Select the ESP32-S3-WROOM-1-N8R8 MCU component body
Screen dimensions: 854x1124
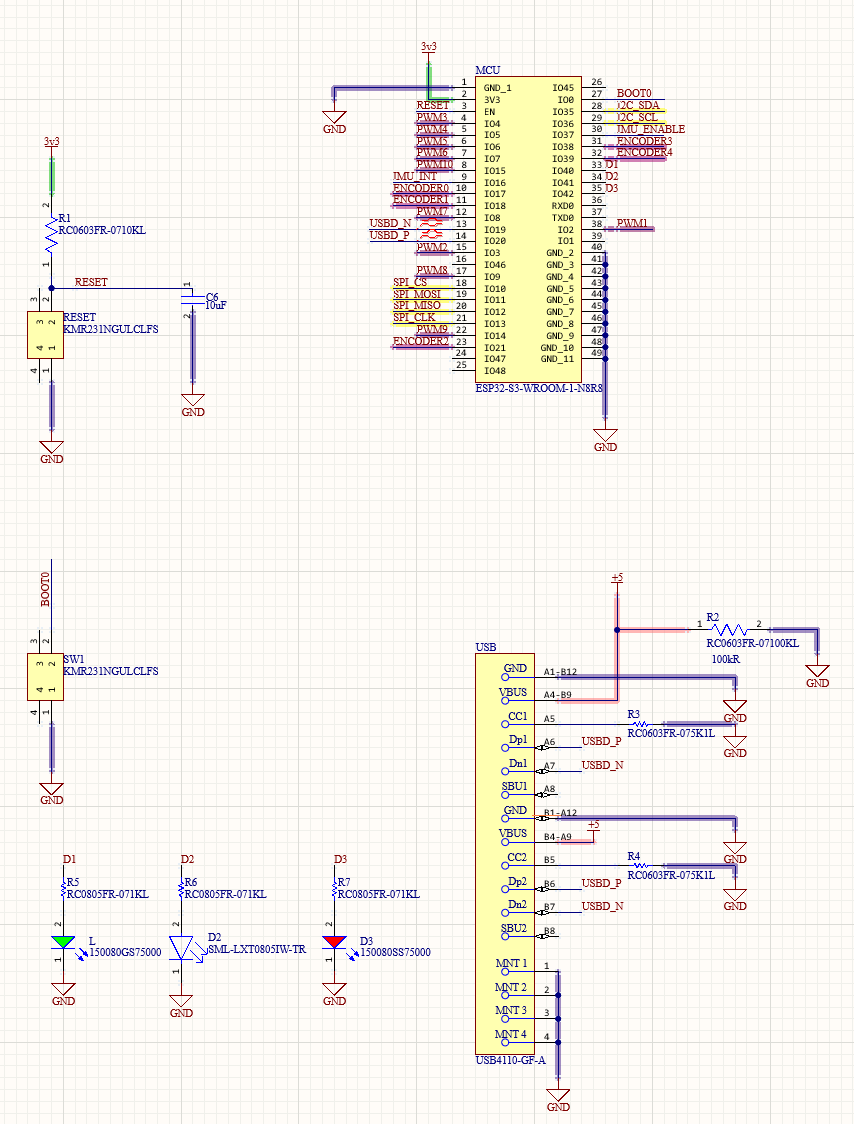click(x=527, y=229)
